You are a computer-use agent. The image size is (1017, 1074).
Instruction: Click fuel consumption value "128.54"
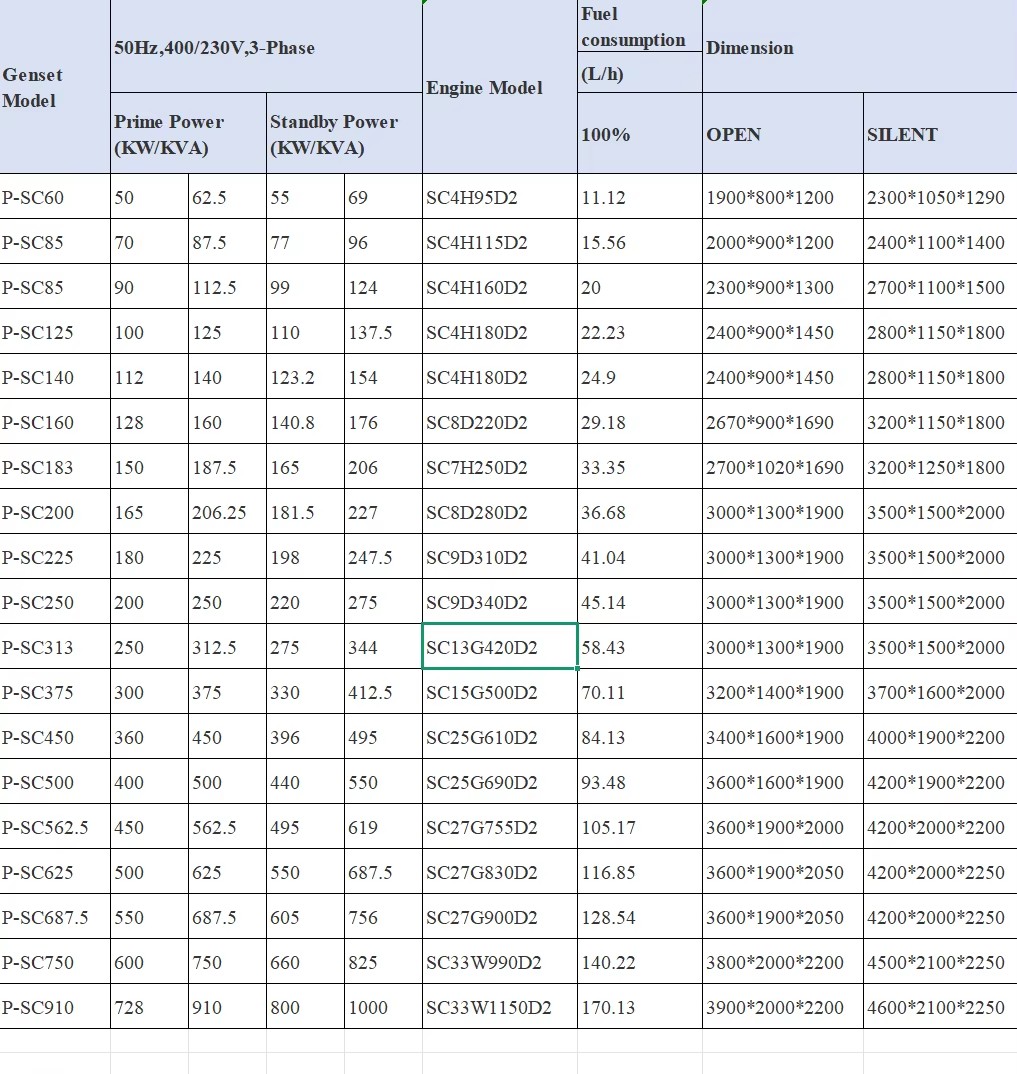(x=640, y=916)
